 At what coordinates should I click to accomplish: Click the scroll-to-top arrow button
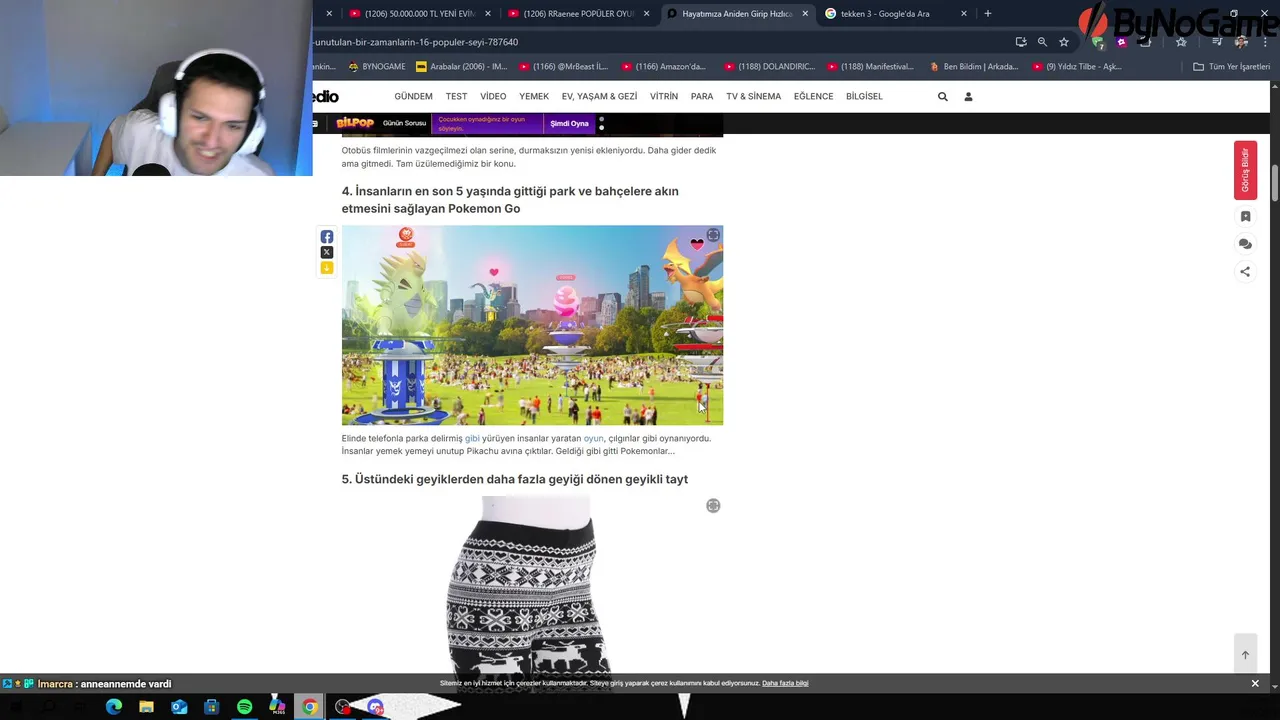[1245, 654]
